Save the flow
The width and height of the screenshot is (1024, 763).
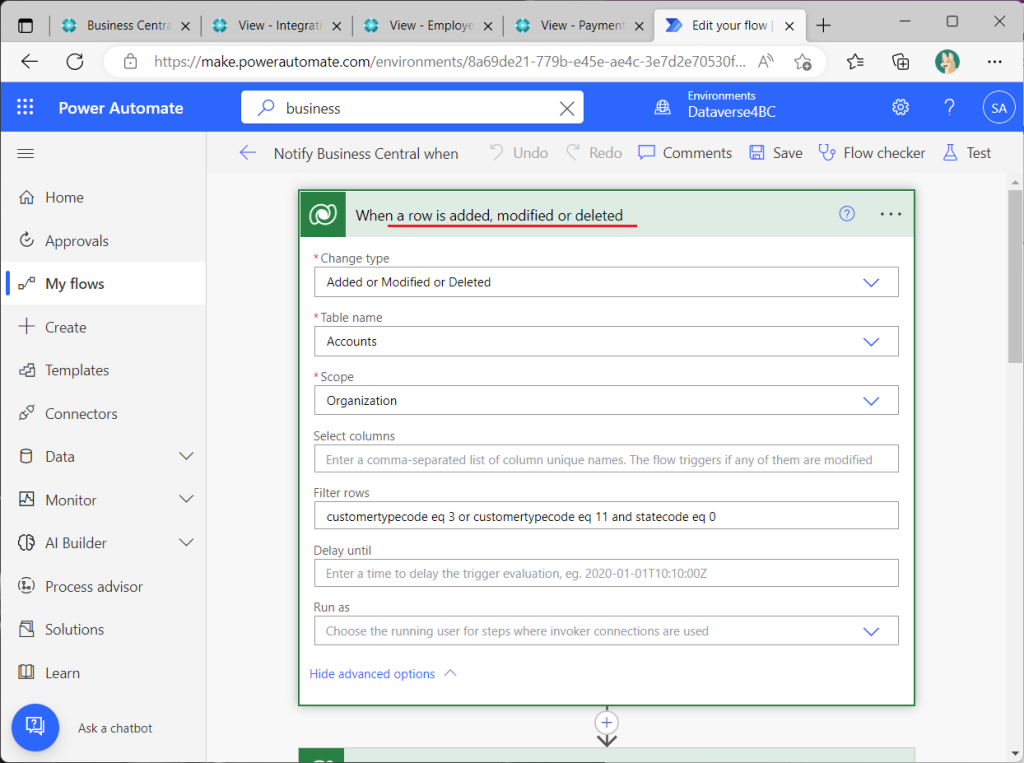(776, 153)
